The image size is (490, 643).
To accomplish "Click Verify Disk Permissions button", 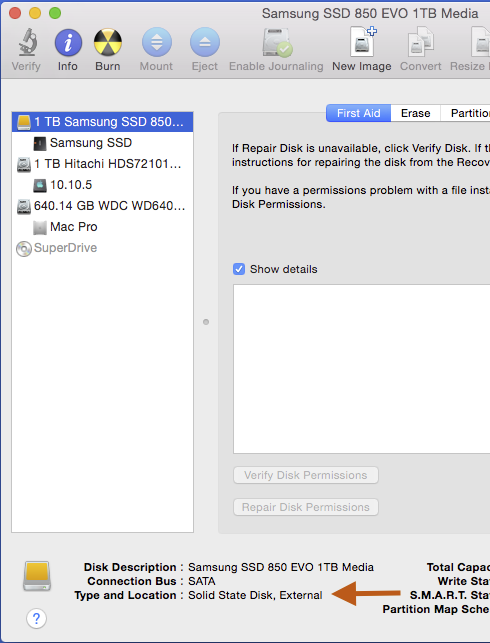I will (306, 475).
